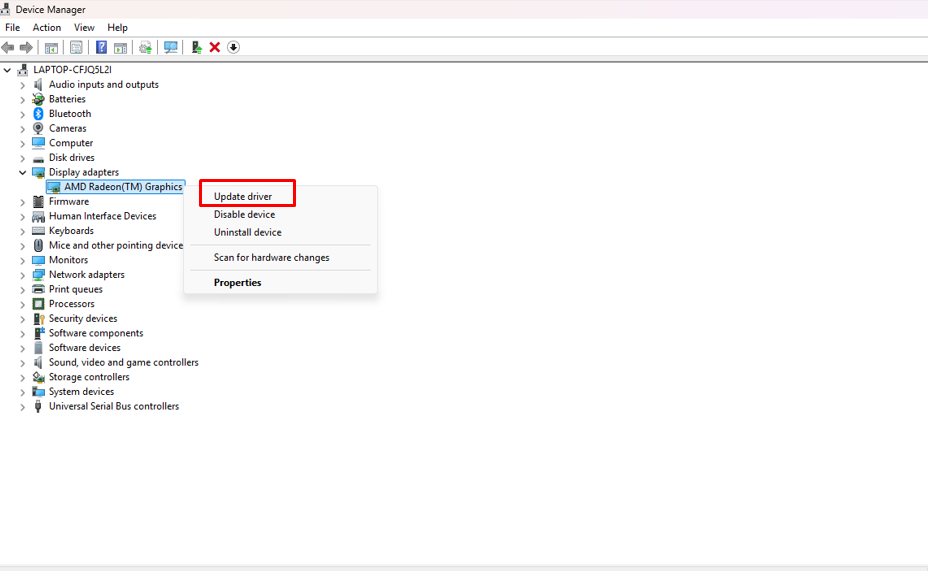Choose Update driver from the context menu
Image resolution: width=928 pixels, height=571 pixels.
[243, 196]
